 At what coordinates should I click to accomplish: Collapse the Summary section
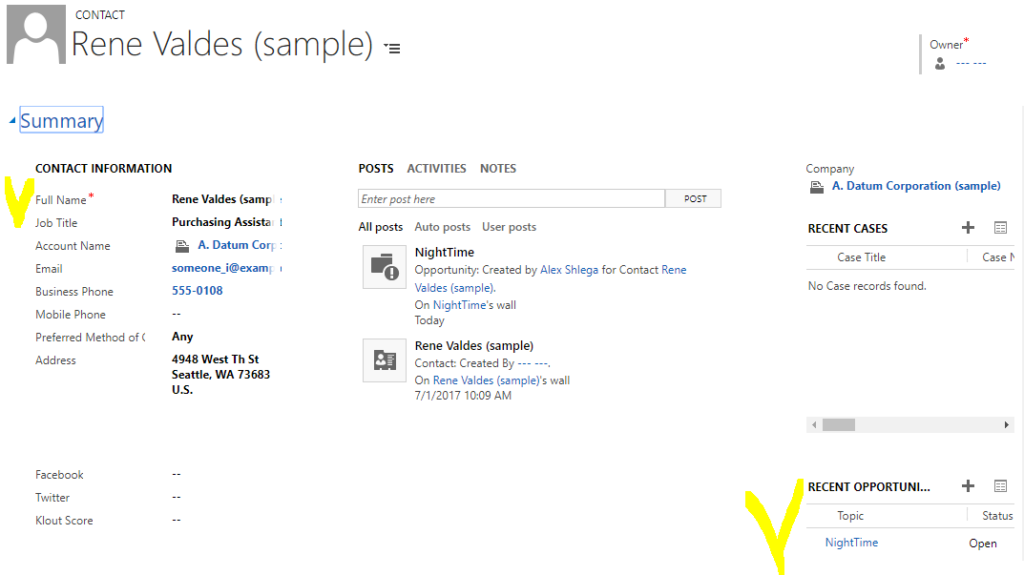[13, 121]
